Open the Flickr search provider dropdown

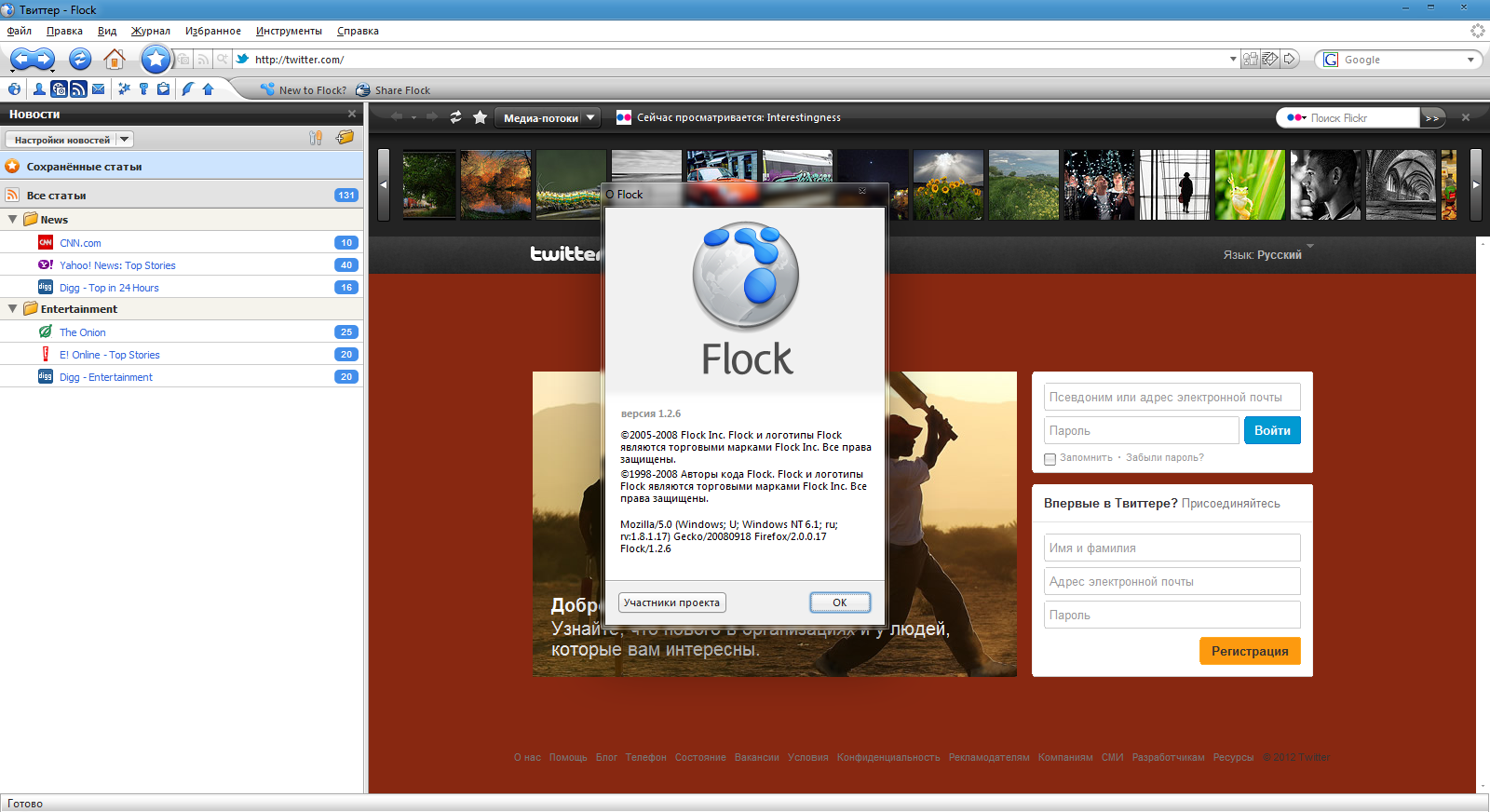point(1296,118)
